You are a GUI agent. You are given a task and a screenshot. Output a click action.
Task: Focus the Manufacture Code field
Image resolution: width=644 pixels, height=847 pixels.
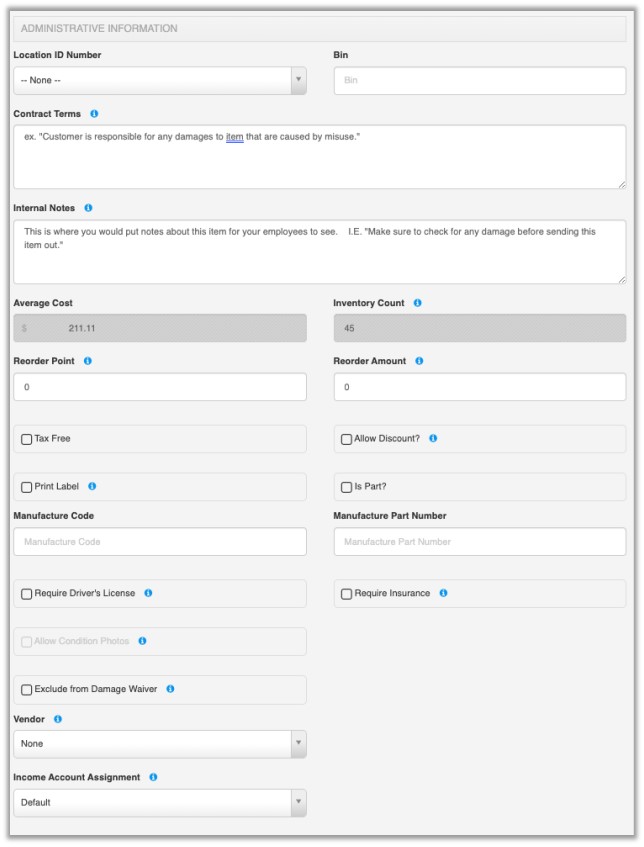pos(160,542)
